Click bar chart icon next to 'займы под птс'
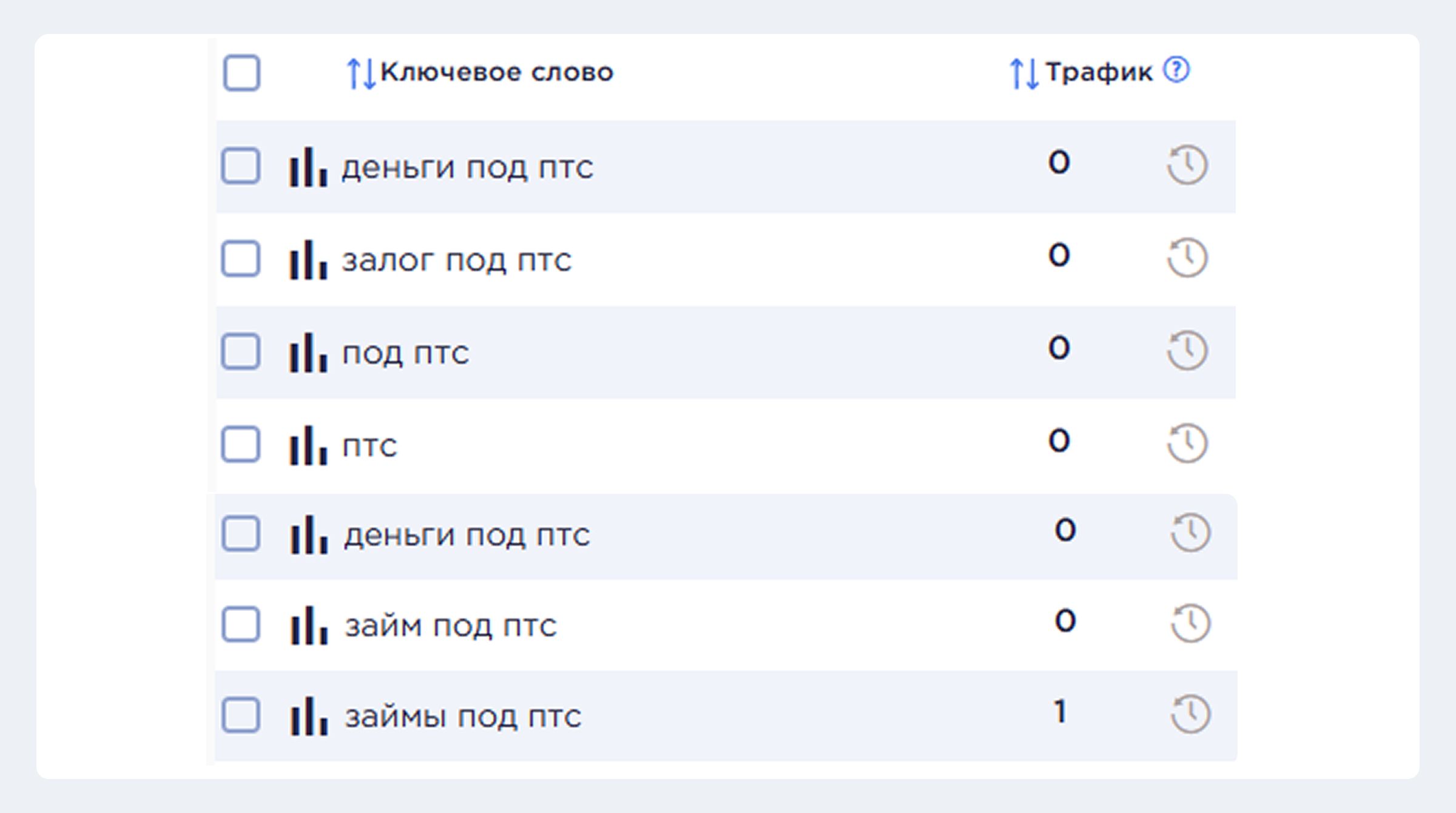 coord(309,716)
